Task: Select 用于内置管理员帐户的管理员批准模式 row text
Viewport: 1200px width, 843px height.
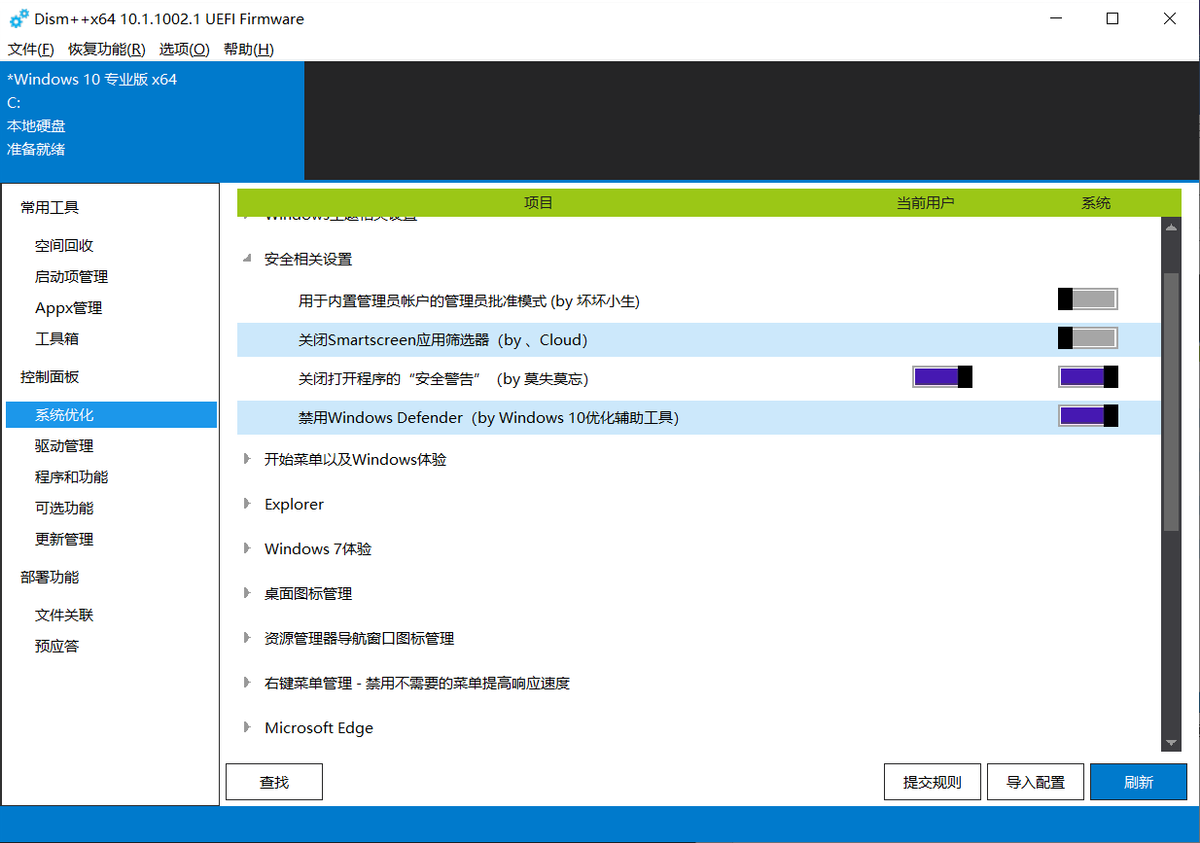Action: tap(469, 301)
